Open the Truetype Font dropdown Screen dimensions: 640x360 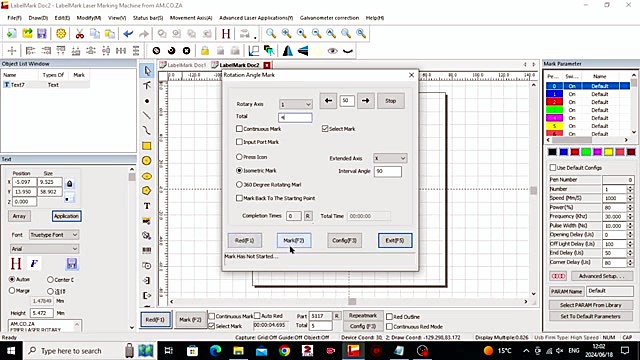pos(53,235)
